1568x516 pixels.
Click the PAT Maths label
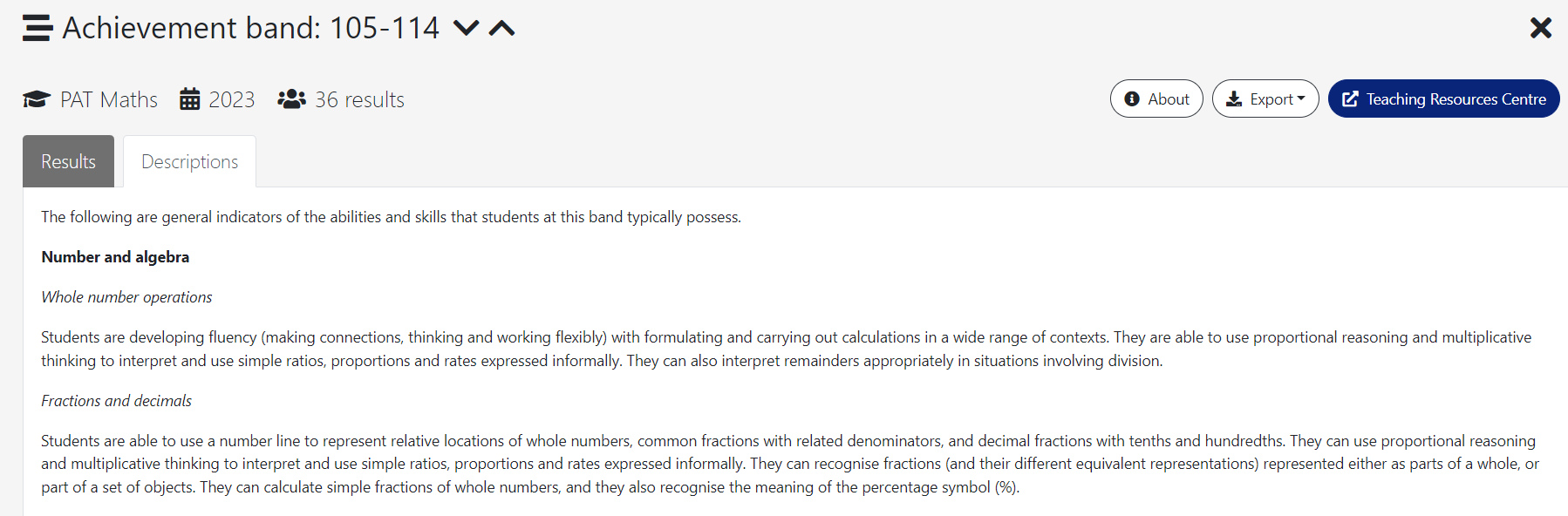[109, 99]
